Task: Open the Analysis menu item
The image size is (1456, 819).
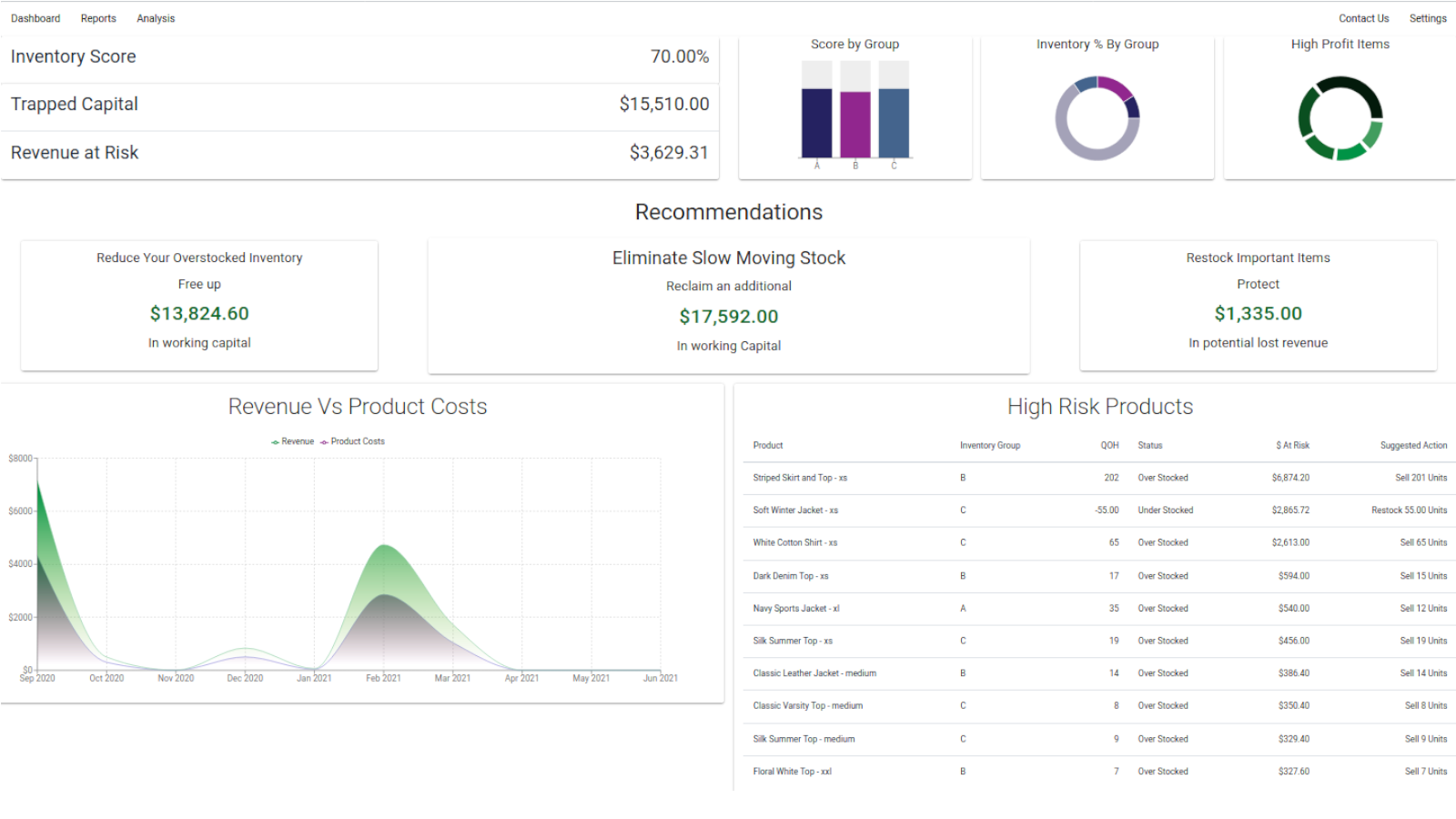Action: [156, 18]
